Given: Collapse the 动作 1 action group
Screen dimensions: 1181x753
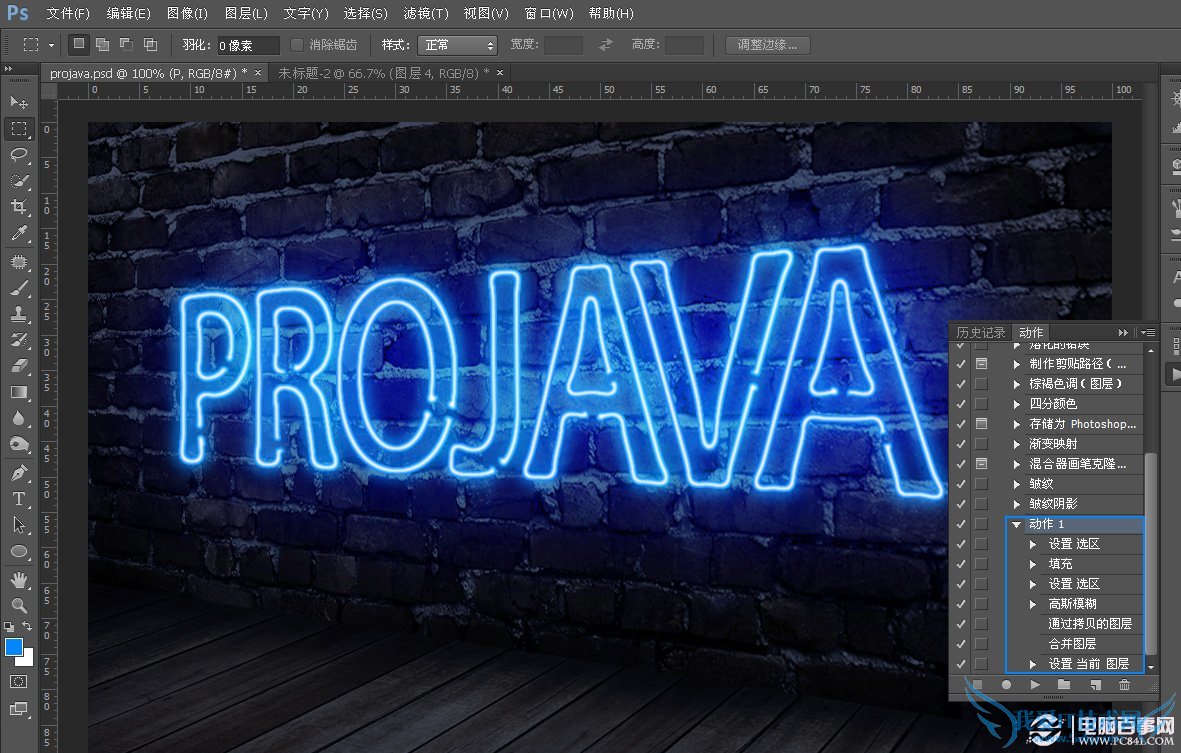Looking at the screenshot, I should (1016, 524).
